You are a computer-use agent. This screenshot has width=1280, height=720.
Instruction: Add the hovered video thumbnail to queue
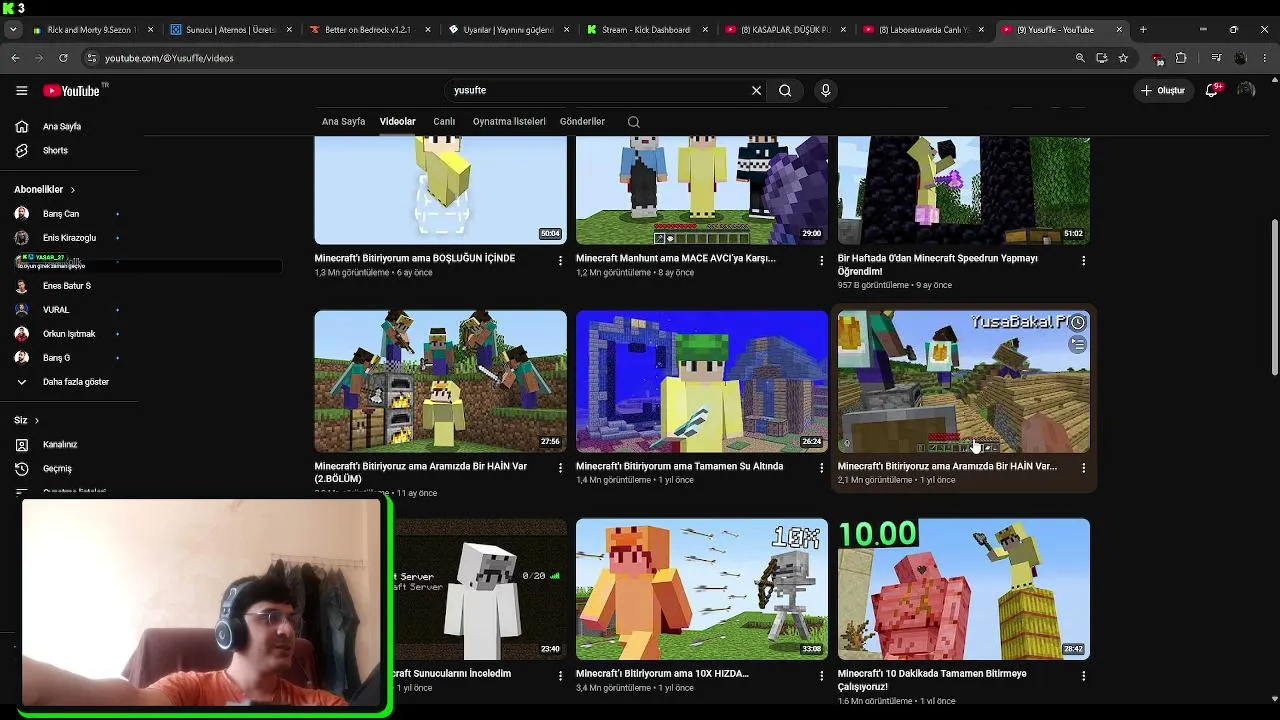1077,345
